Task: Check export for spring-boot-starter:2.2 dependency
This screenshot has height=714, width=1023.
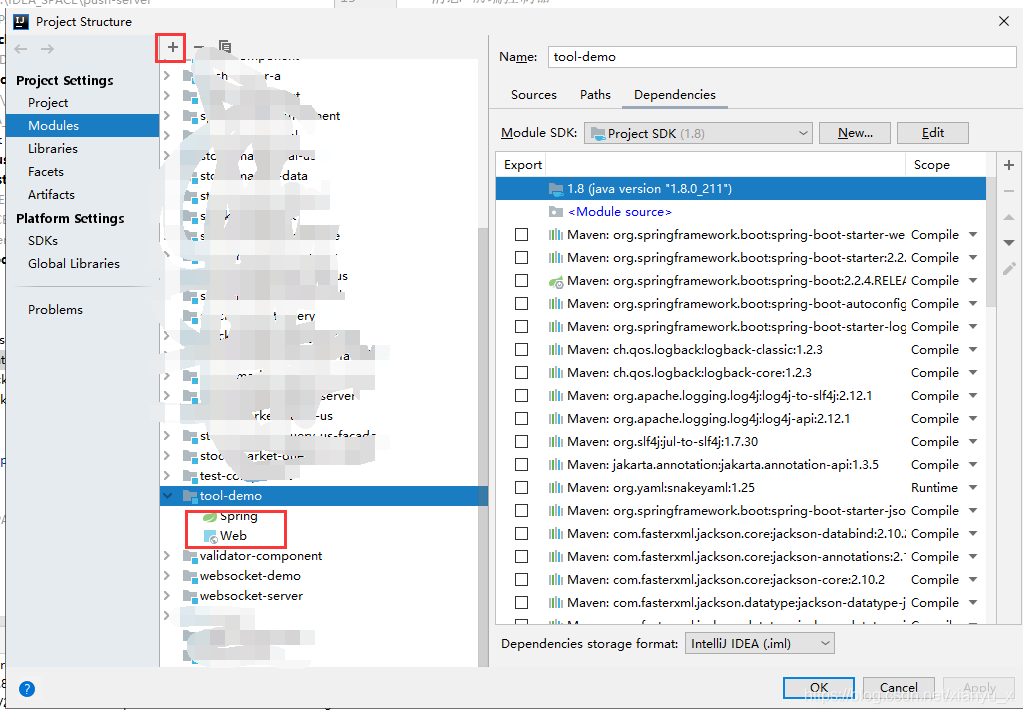Action: (521, 258)
